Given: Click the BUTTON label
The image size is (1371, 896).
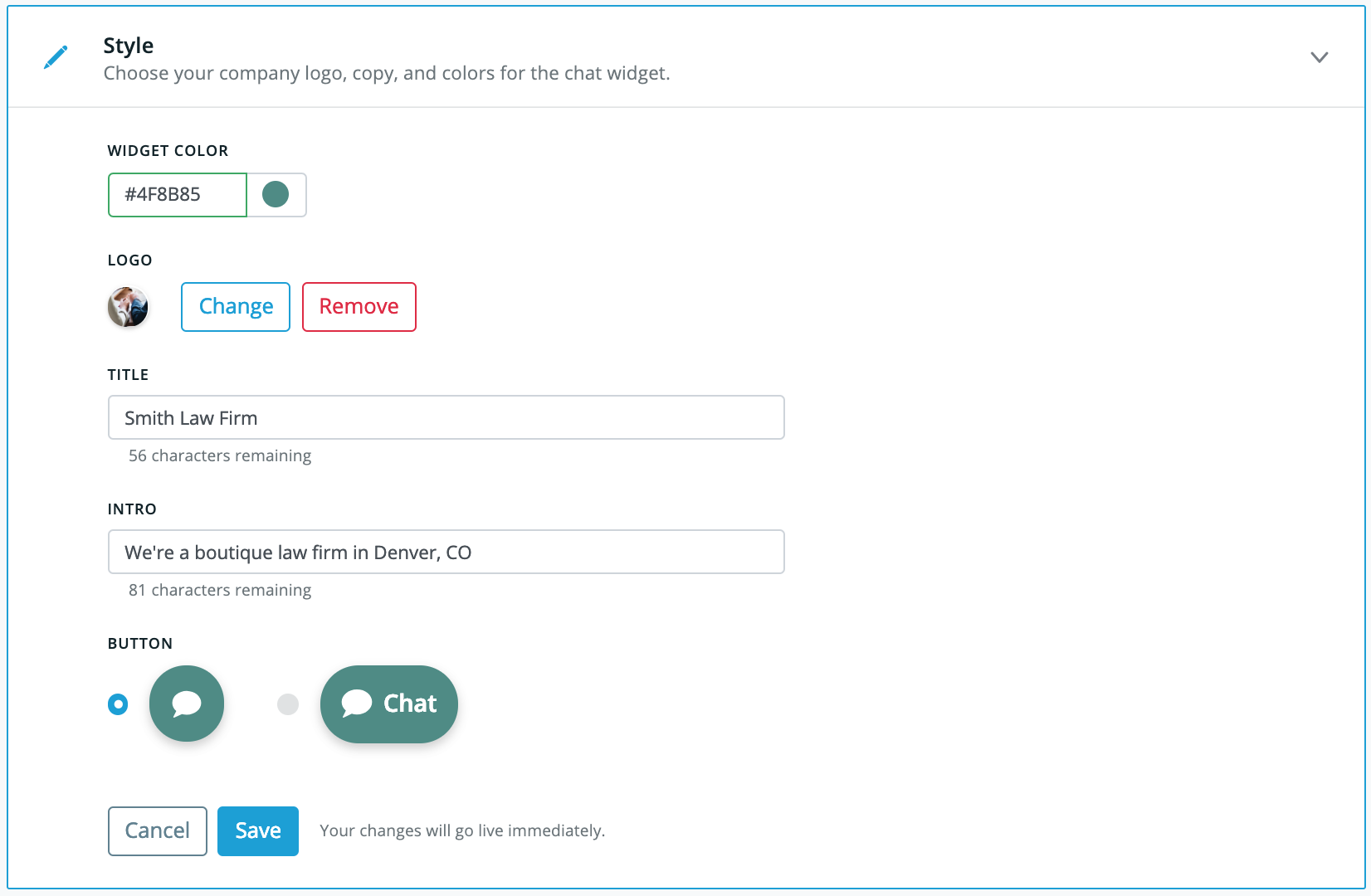Looking at the screenshot, I should point(140,644).
